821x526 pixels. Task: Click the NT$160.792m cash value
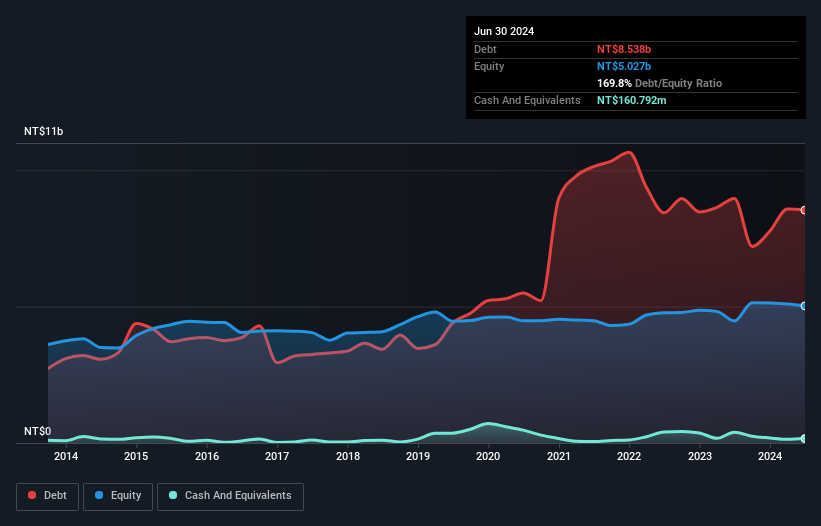coord(631,100)
